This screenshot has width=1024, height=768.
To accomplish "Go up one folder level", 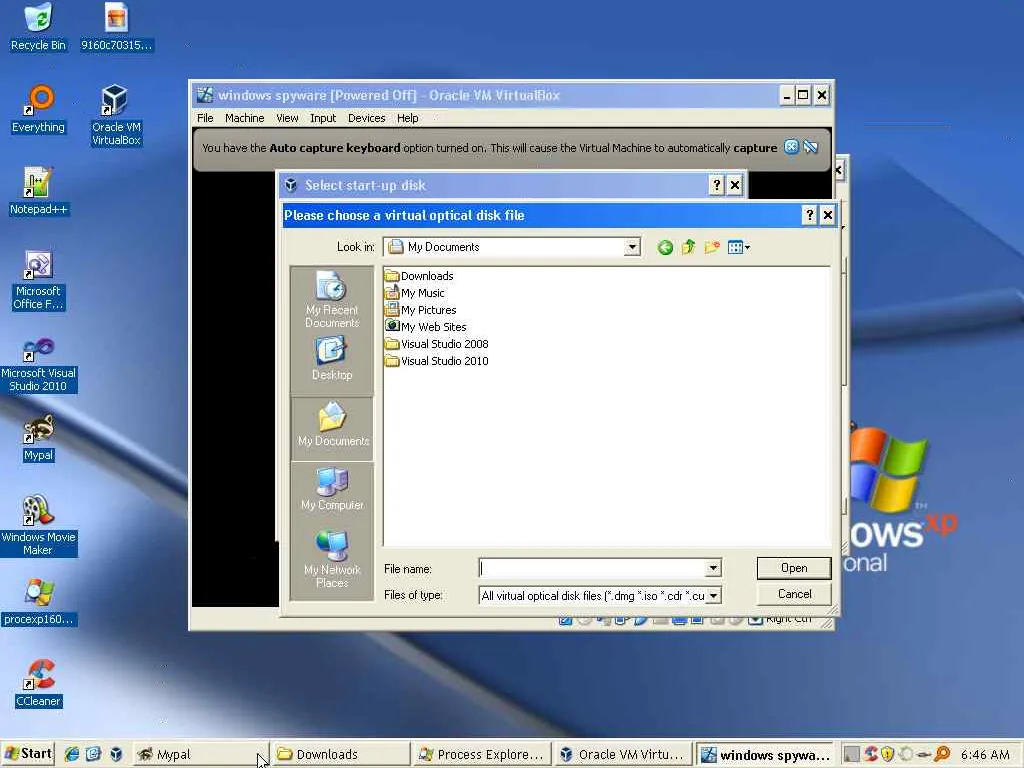I will [x=688, y=248].
